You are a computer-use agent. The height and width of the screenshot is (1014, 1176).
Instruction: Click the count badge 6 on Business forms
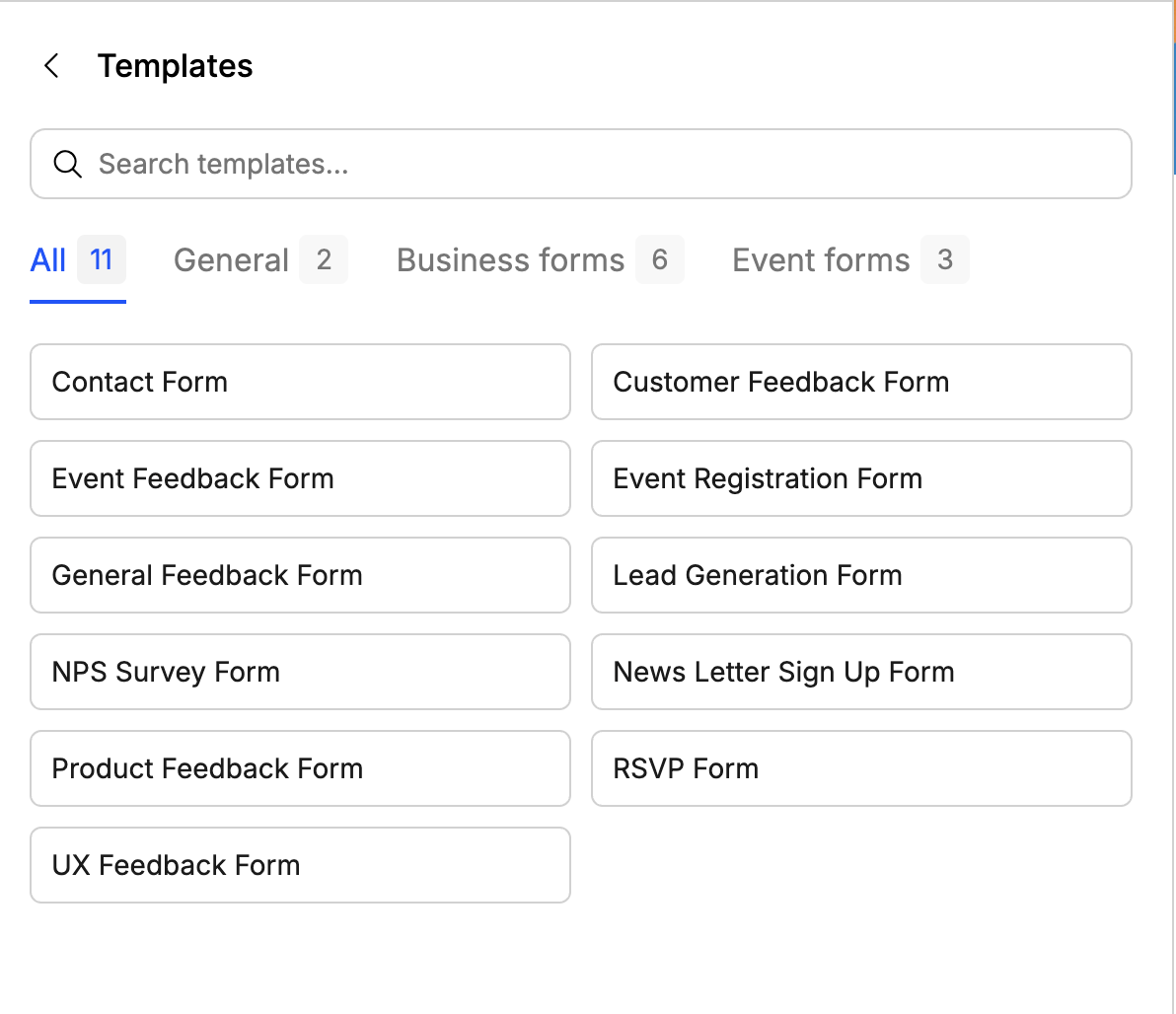pos(660,260)
